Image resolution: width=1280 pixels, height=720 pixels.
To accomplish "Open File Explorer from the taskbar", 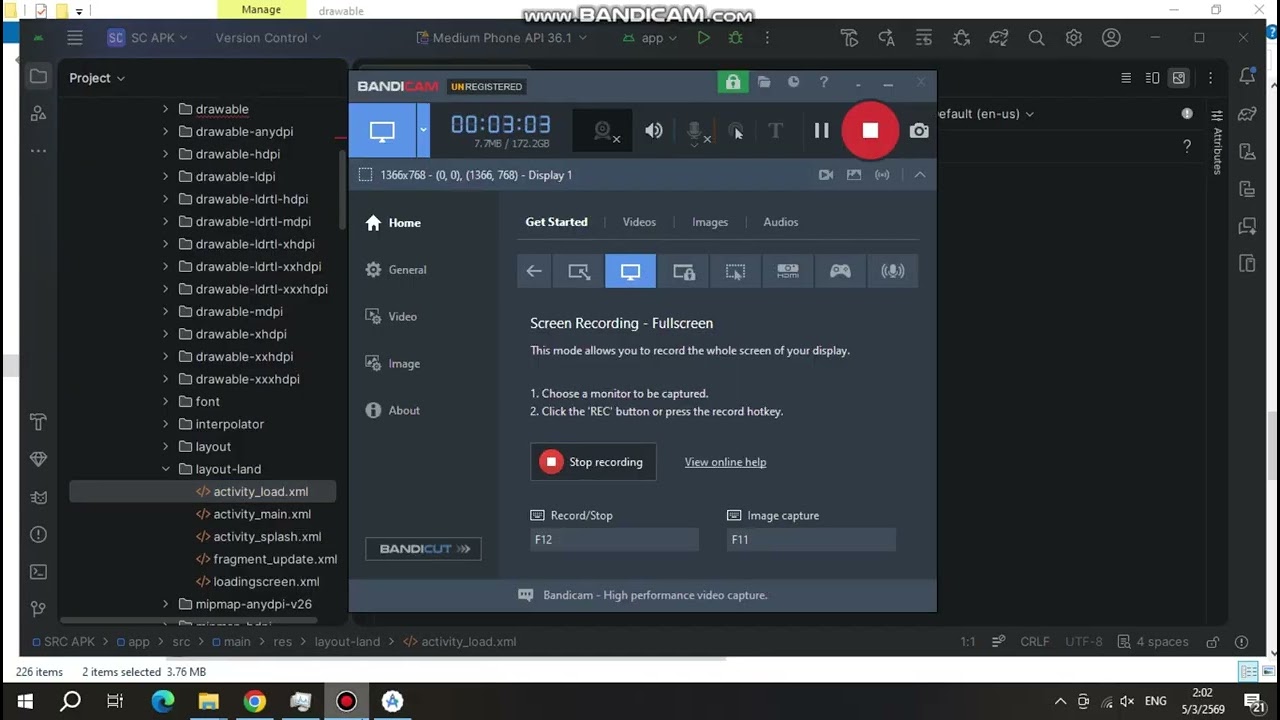I will coord(208,701).
